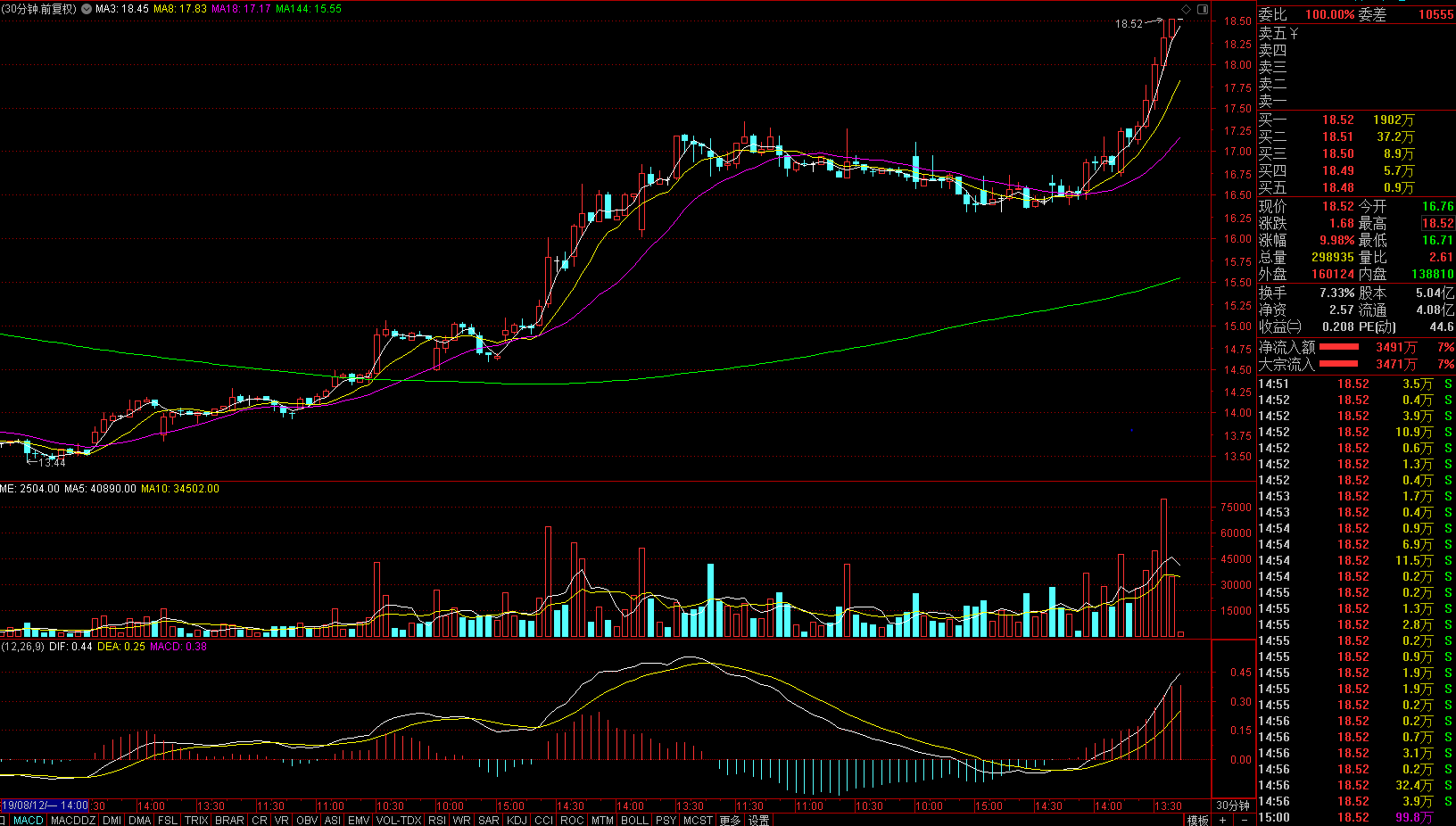Click the 涨幅 9.98% value

(1336, 240)
